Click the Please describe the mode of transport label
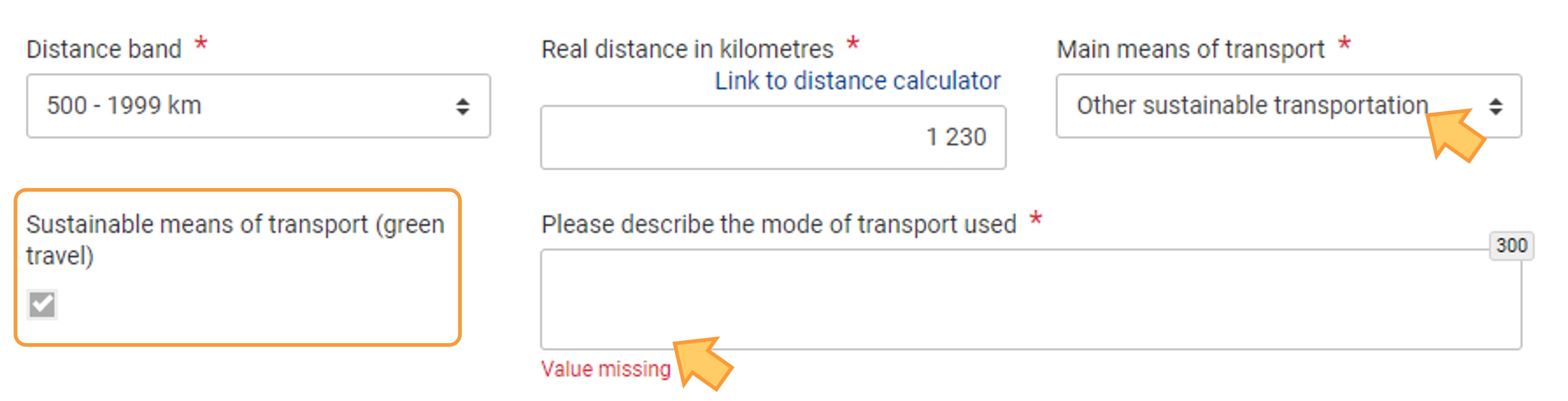The height and width of the screenshot is (401, 1568). pyautogui.click(x=778, y=224)
